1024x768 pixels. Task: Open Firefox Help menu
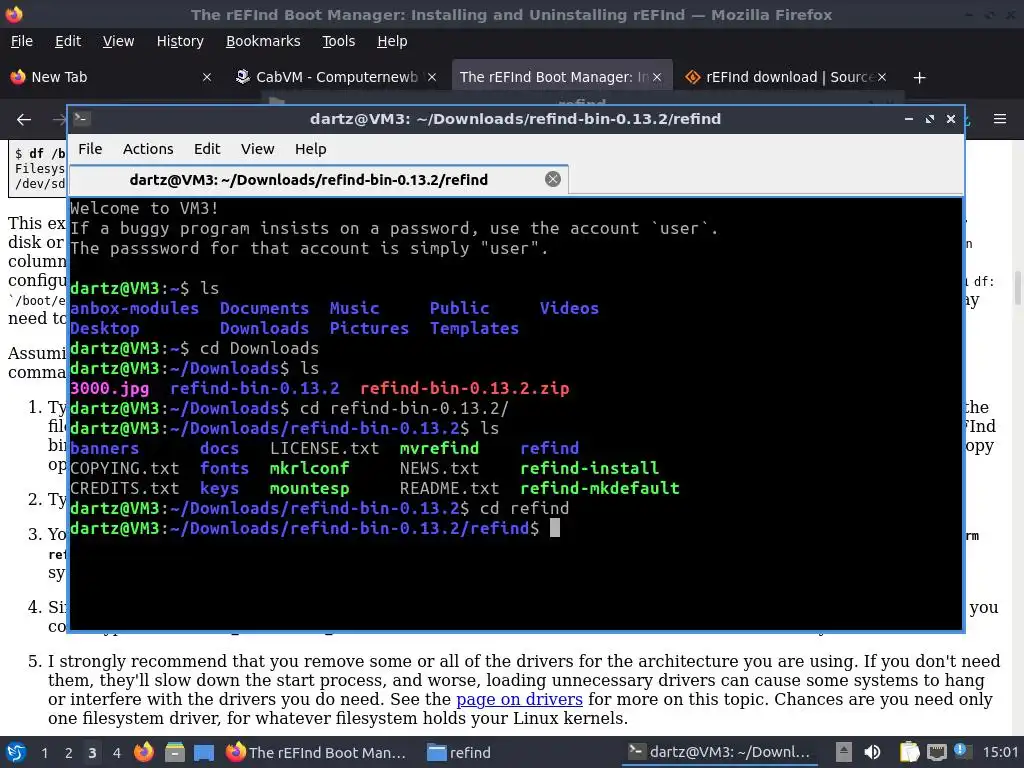(x=392, y=41)
